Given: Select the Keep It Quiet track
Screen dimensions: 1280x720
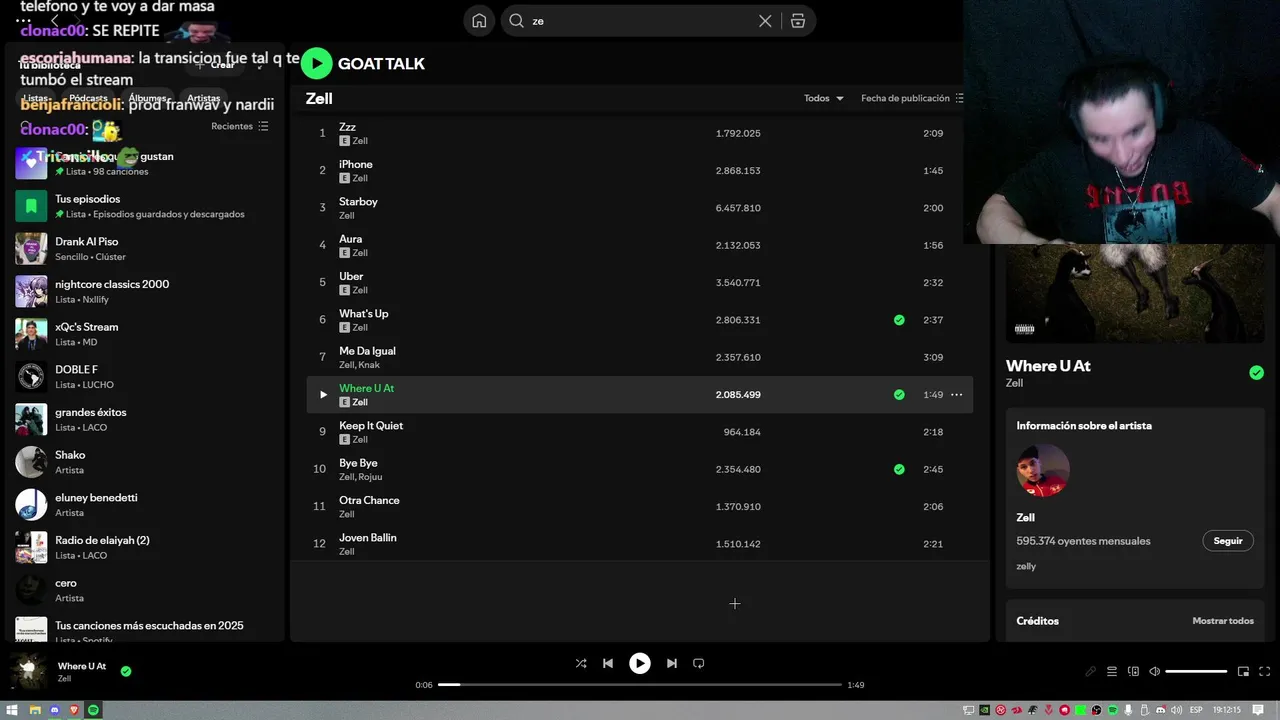Looking at the screenshot, I should (640, 432).
